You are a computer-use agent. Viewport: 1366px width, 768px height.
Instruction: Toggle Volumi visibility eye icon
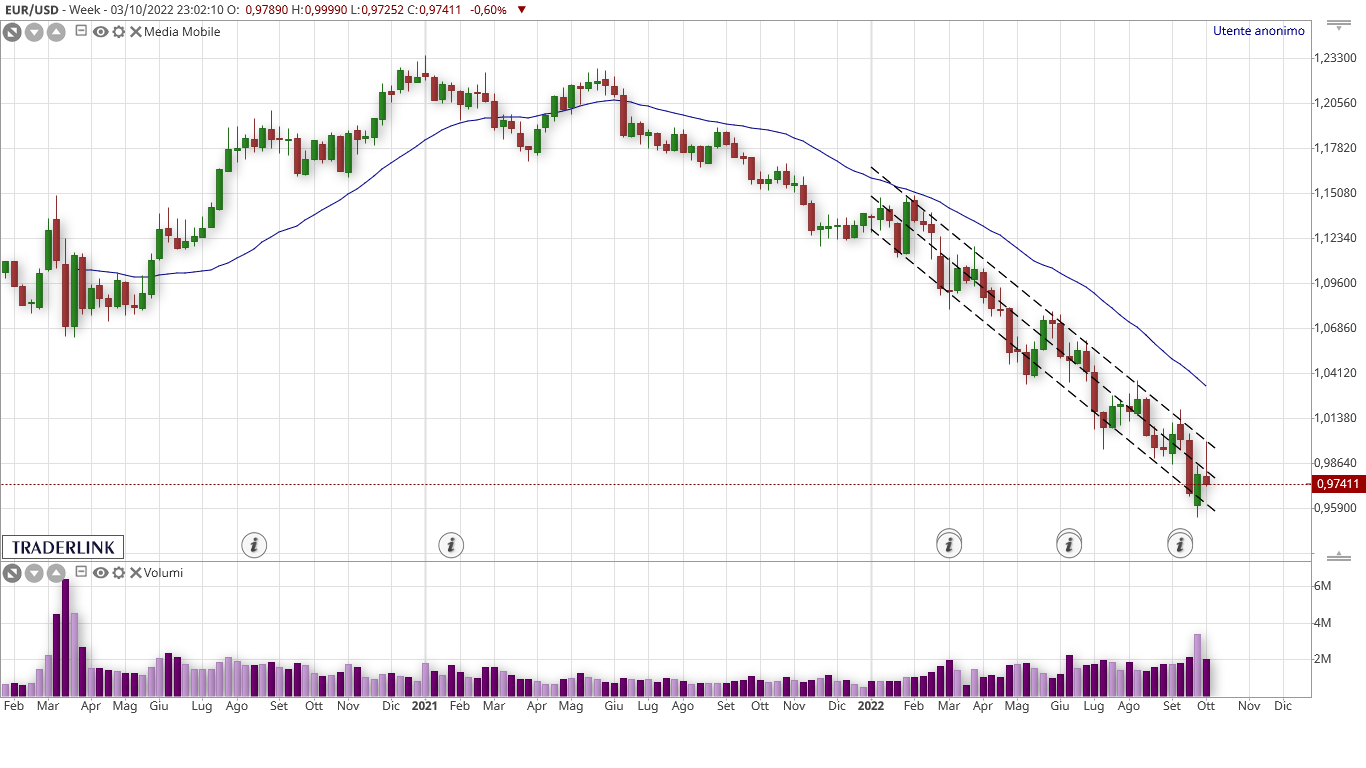(100, 573)
